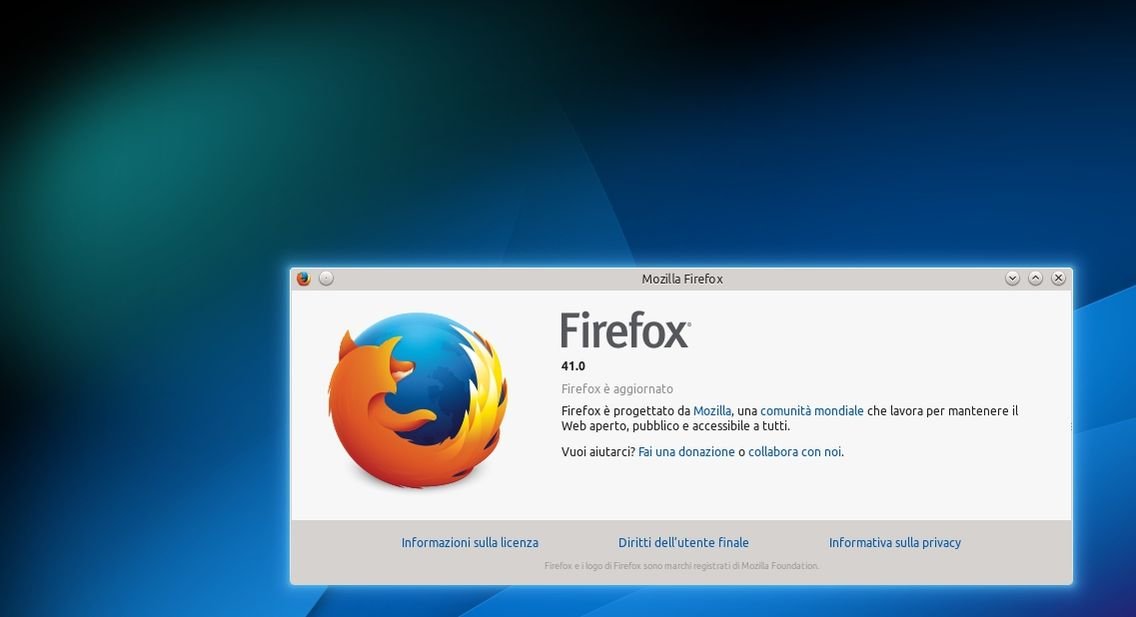Image resolution: width=1136 pixels, height=617 pixels.
Task: Click the large Firefox globe logo
Action: tap(418, 400)
